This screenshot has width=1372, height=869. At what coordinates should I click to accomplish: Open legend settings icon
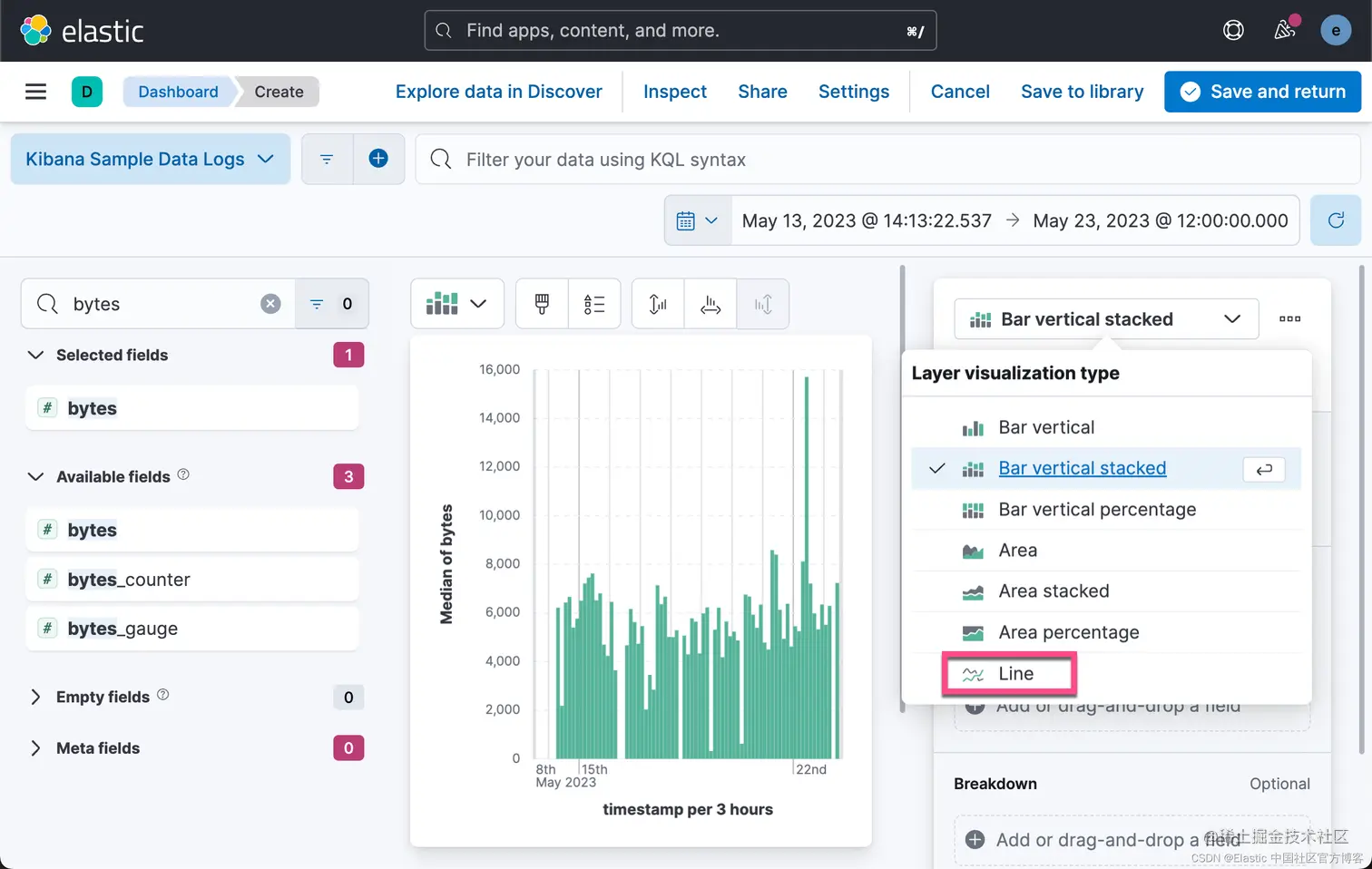pos(594,304)
